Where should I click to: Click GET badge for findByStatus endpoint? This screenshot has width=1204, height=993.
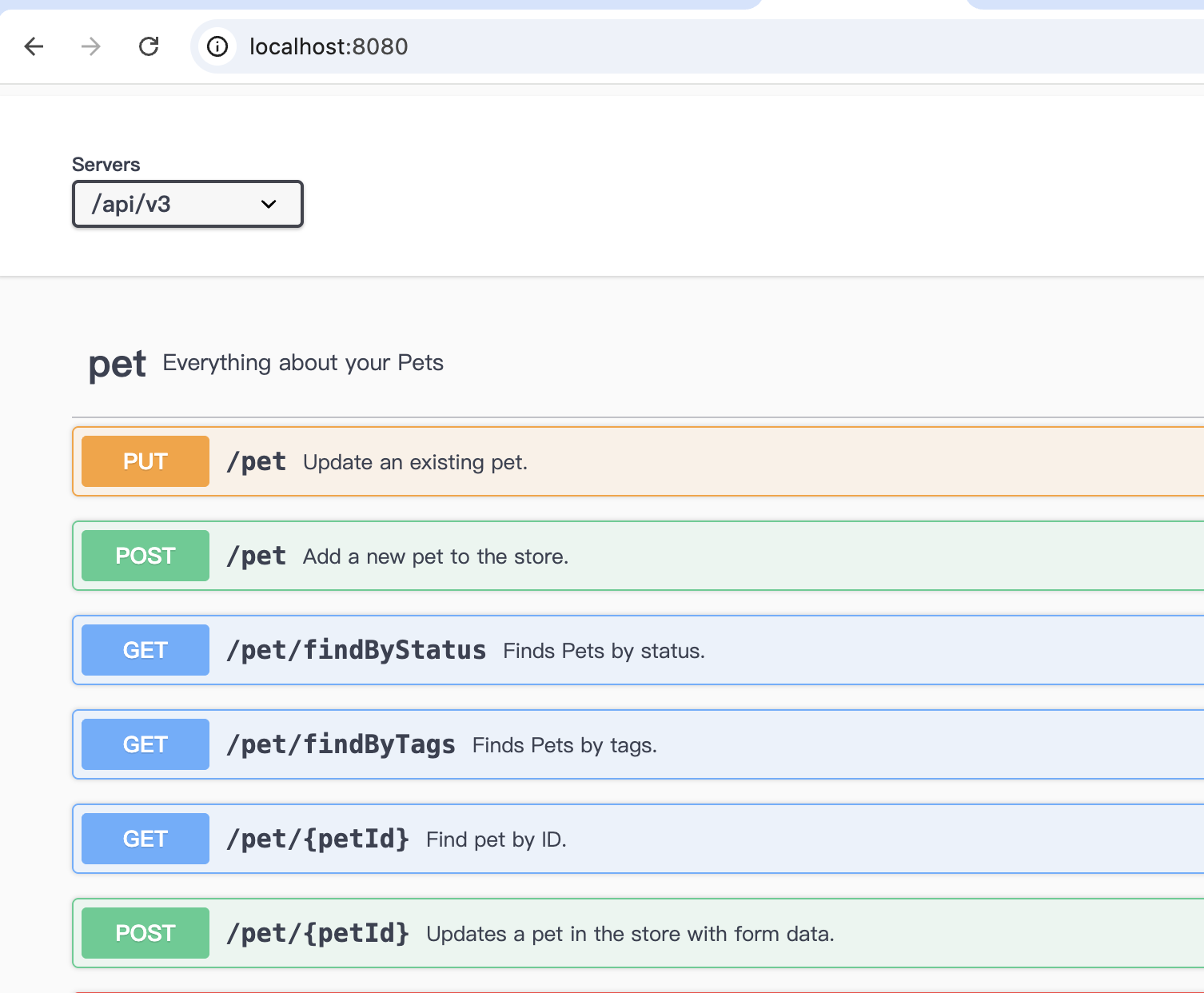[146, 650]
